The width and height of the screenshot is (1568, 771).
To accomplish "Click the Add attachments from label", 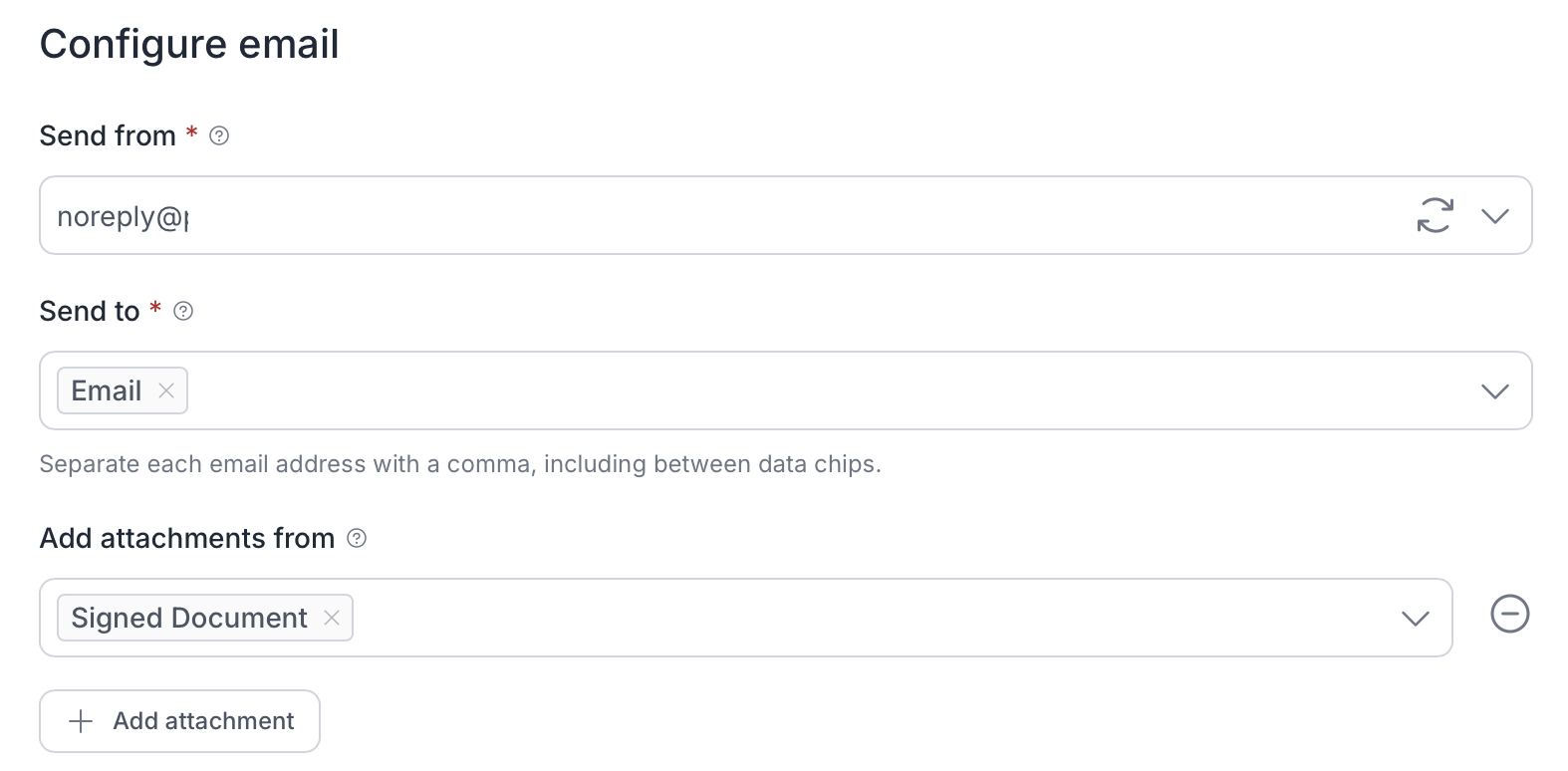I will tap(187, 538).
